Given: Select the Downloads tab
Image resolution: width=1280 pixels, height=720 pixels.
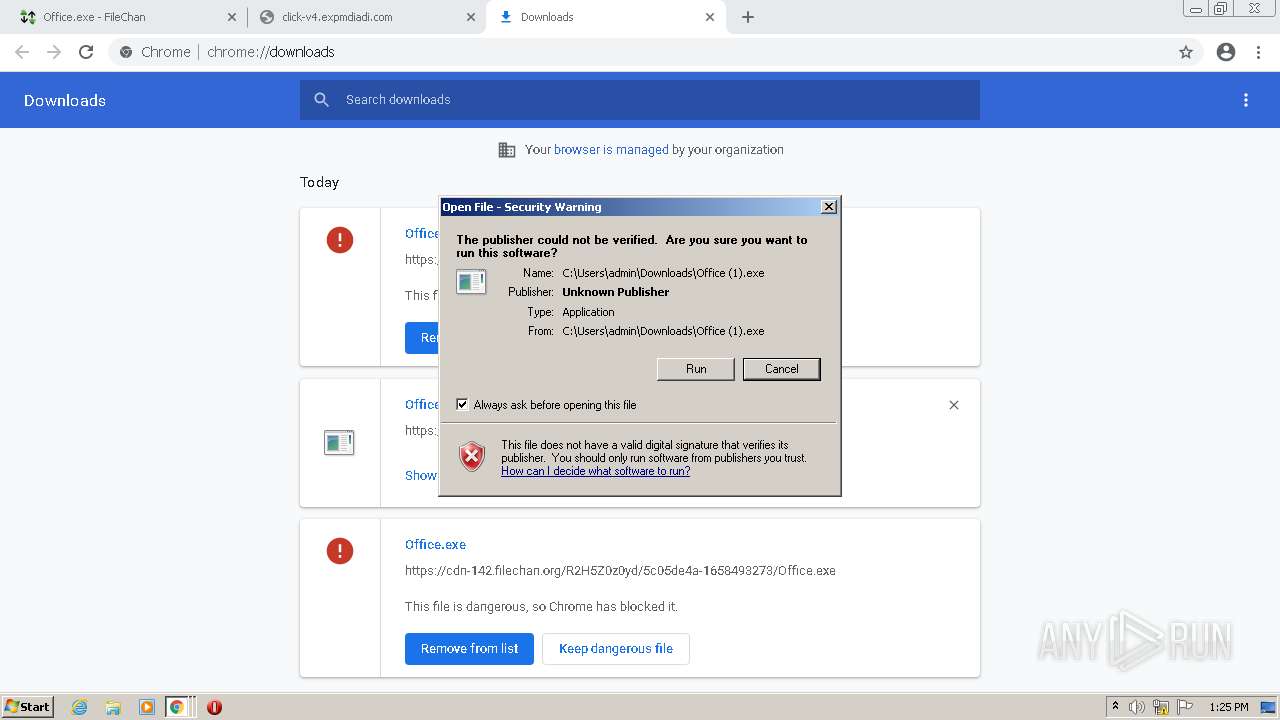Looking at the screenshot, I should 606,17.
